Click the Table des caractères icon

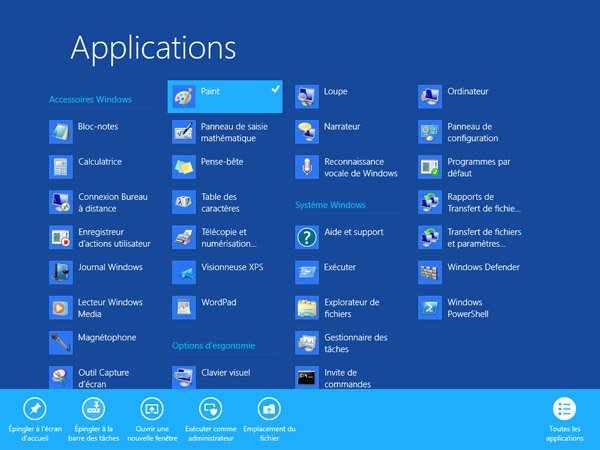(184, 202)
